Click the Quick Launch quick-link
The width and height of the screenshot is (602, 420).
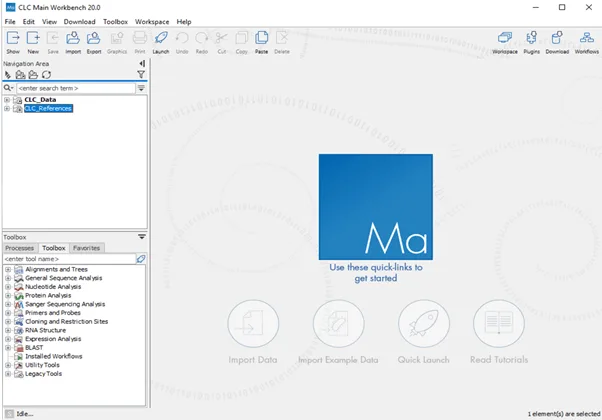(x=423, y=332)
